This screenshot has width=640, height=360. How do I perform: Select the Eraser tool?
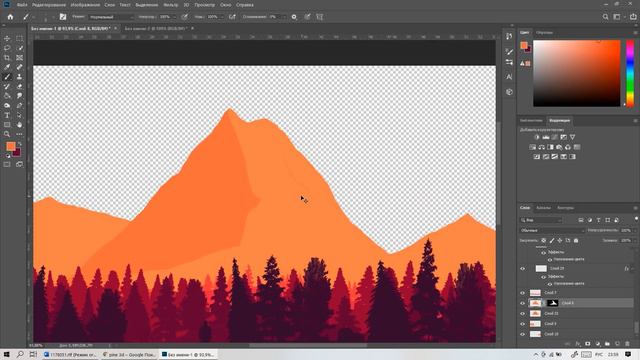pyautogui.click(x=19, y=87)
